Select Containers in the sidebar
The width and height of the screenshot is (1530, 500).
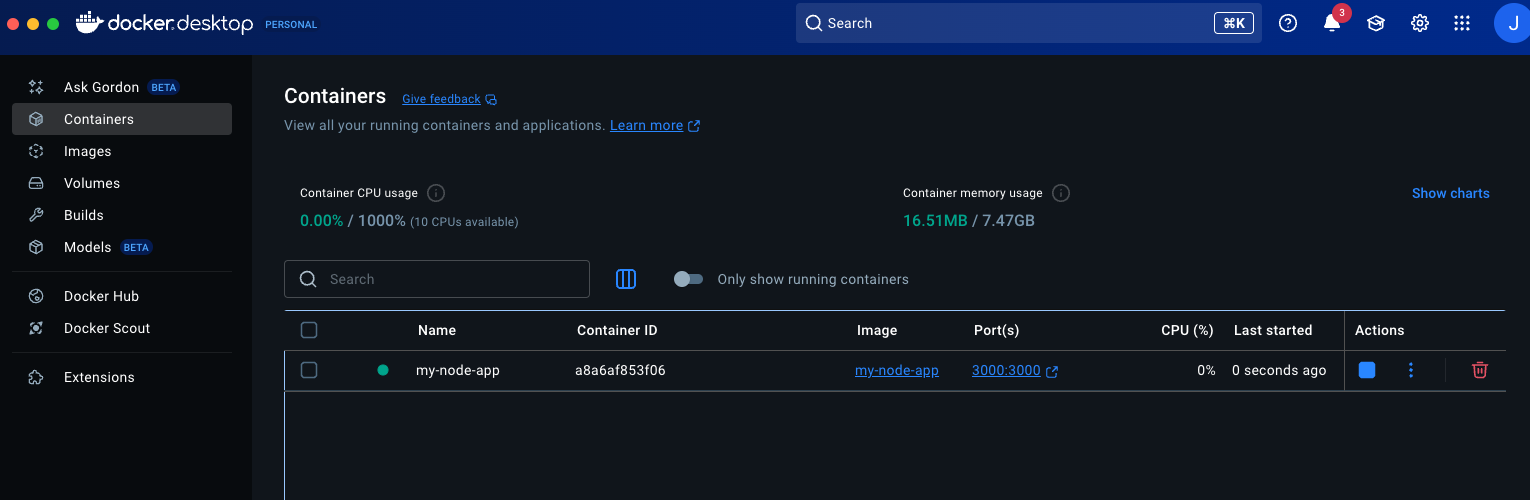pyautogui.click(x=122, y=119)
